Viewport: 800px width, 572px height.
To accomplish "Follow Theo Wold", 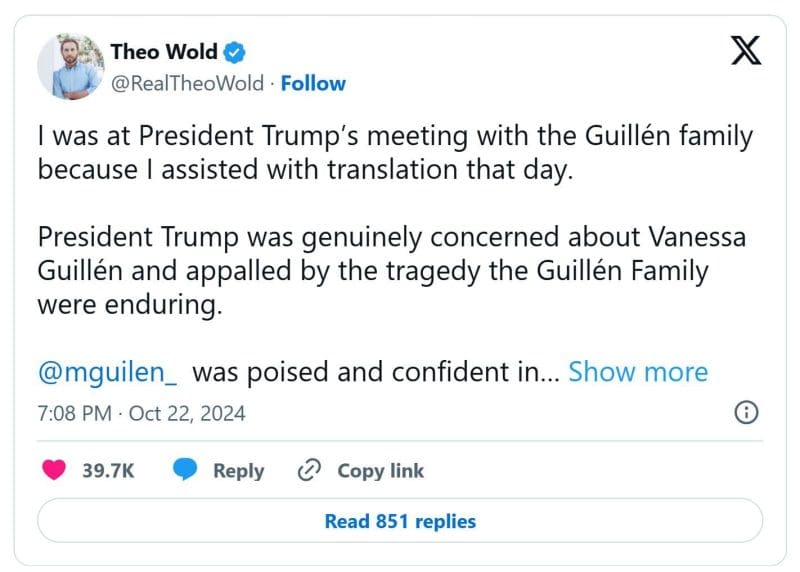I will (313, 83).
